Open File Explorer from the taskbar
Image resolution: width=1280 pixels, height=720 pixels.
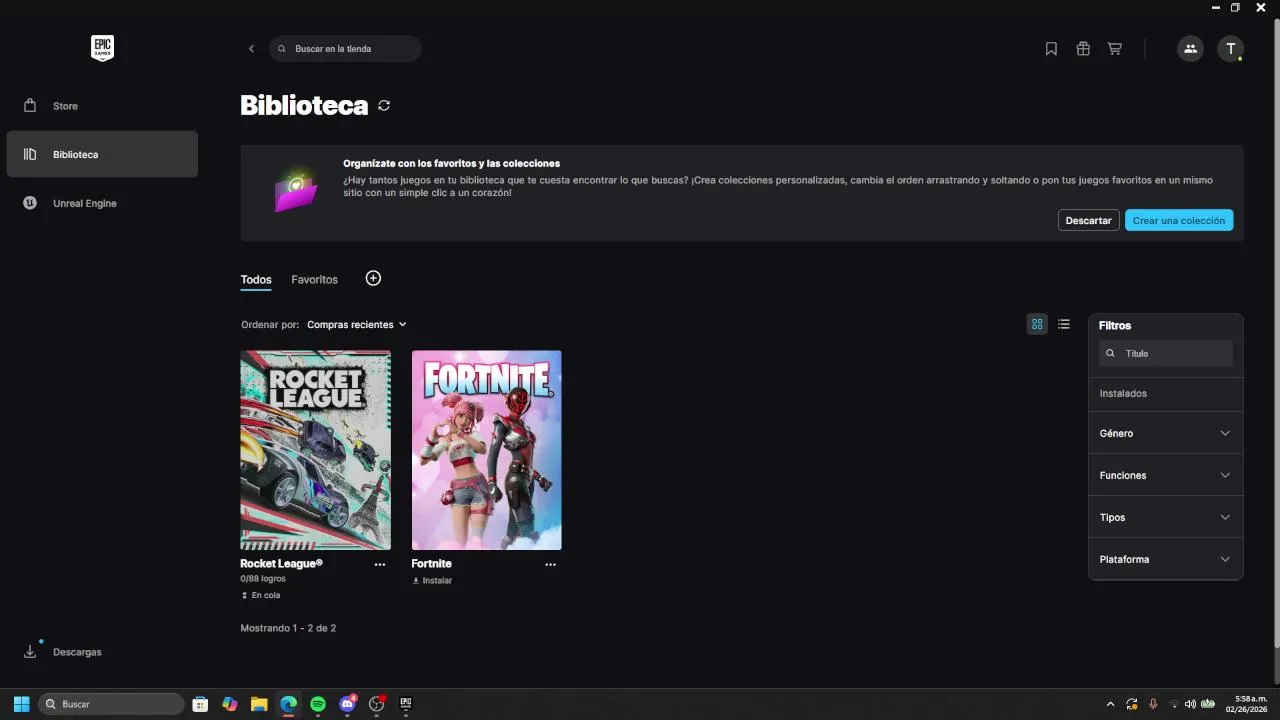pos(259,704)
